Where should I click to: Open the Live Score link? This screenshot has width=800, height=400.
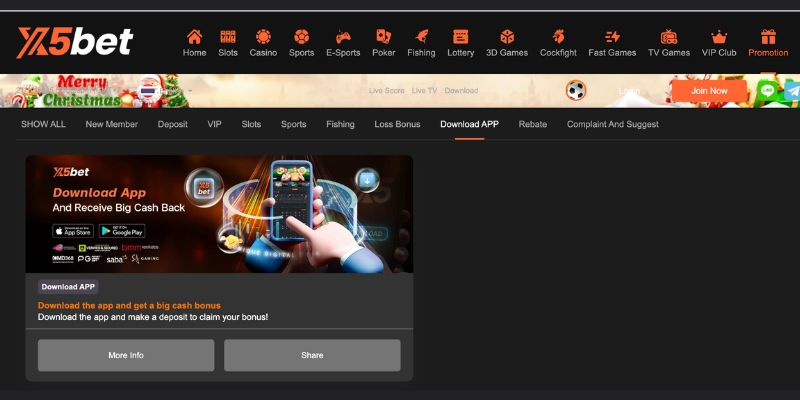386,91
